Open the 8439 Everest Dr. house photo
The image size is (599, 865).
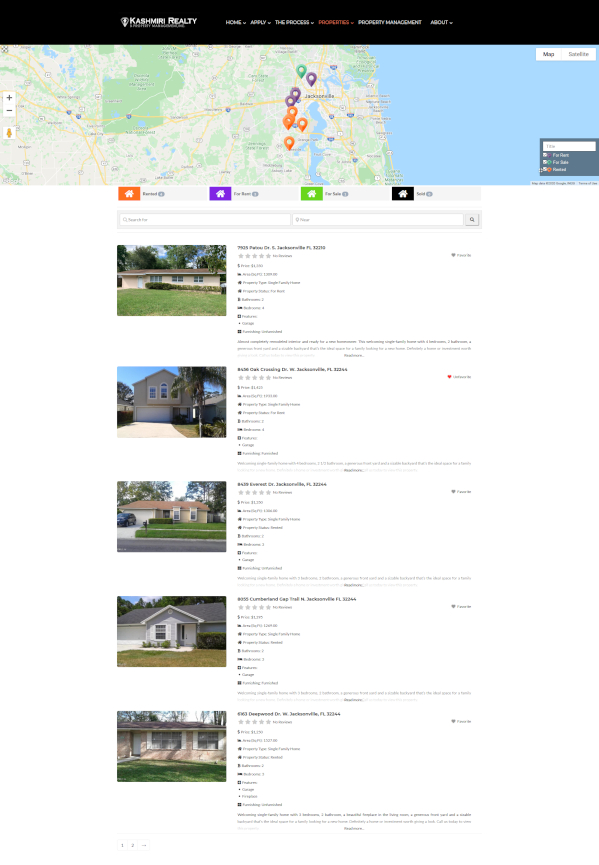tap(172, 516)
